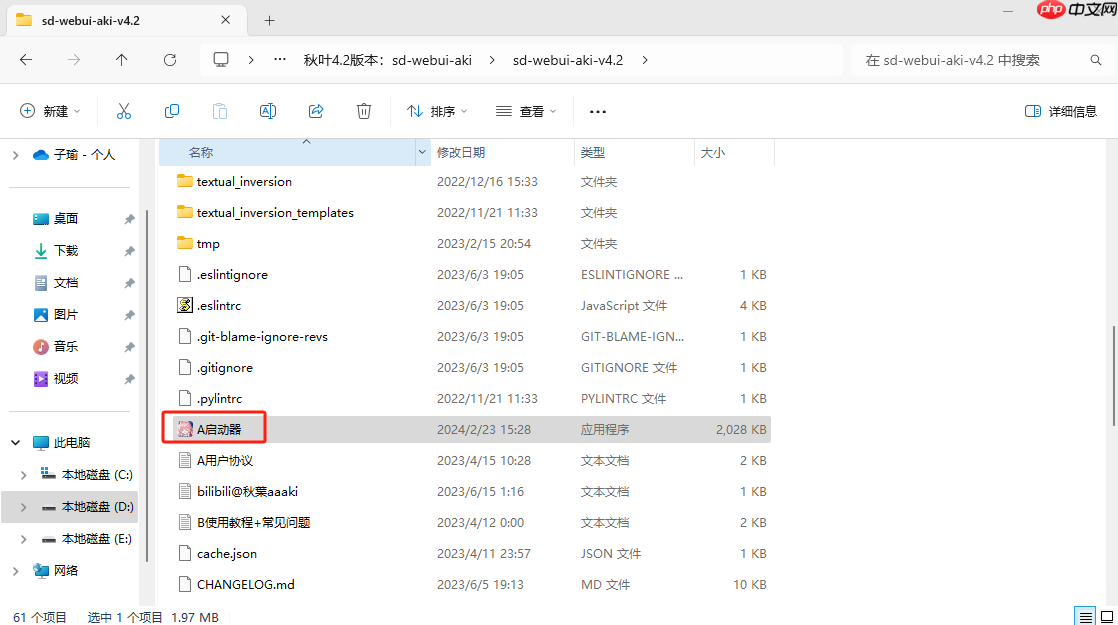Screen dimensions: 1118x625
Task: Share the file using the share icon
Action: tap(315, 111)
